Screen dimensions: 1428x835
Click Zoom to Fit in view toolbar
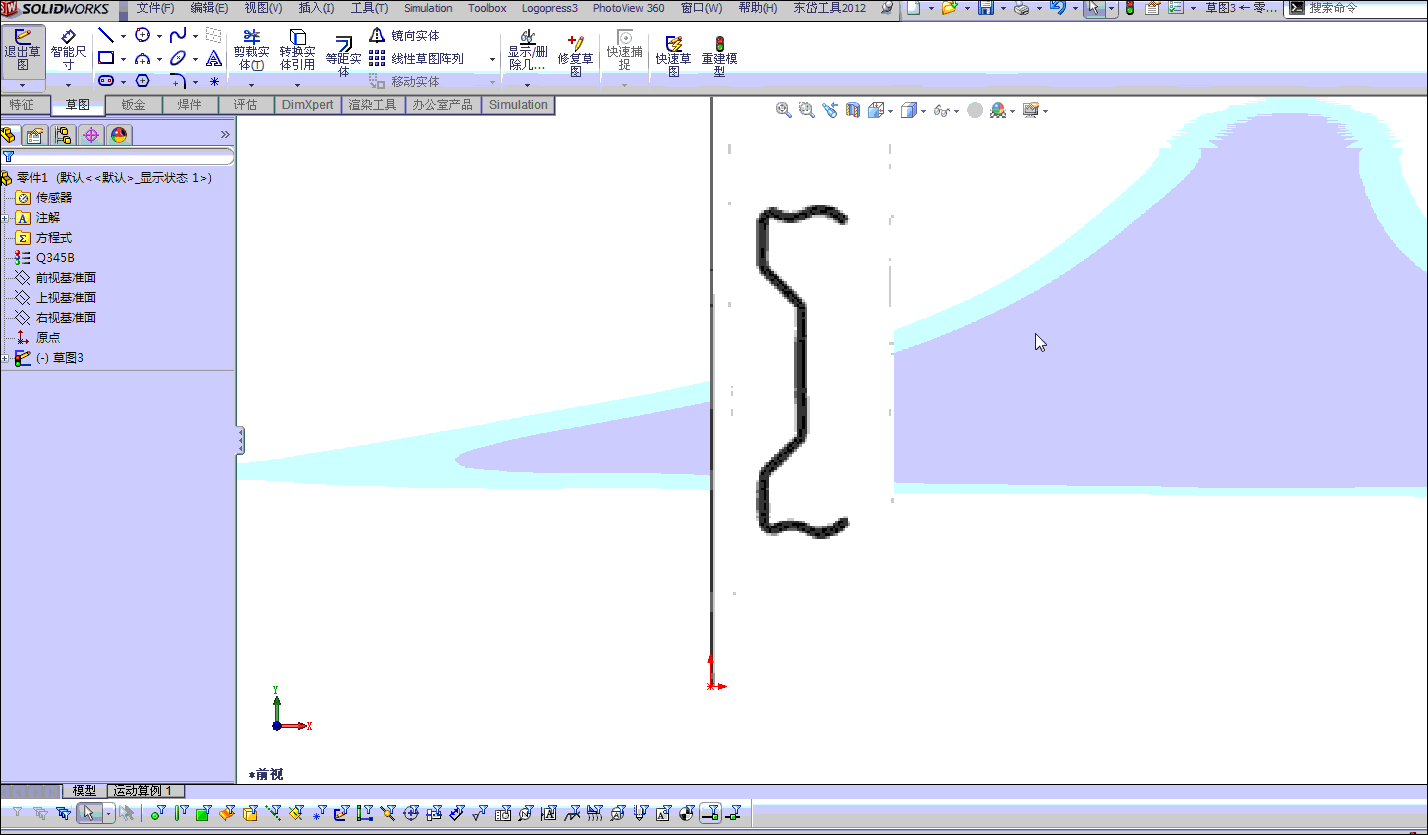[x=784, y=110]
